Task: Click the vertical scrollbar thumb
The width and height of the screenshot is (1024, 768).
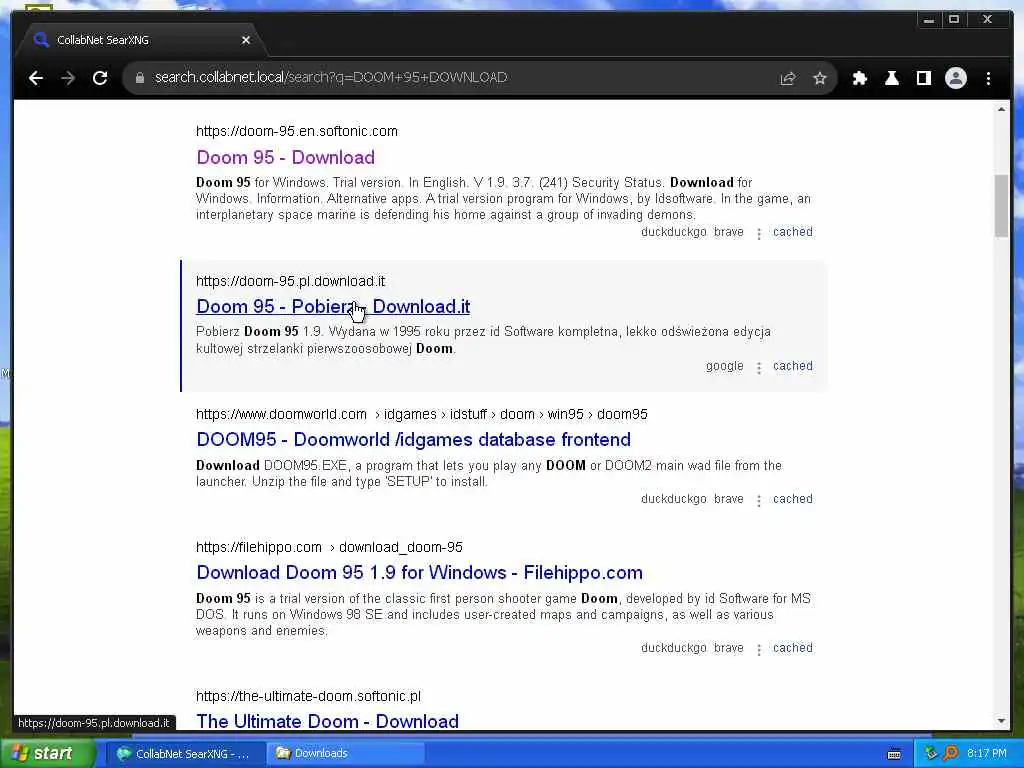Action: point(1001,206)
